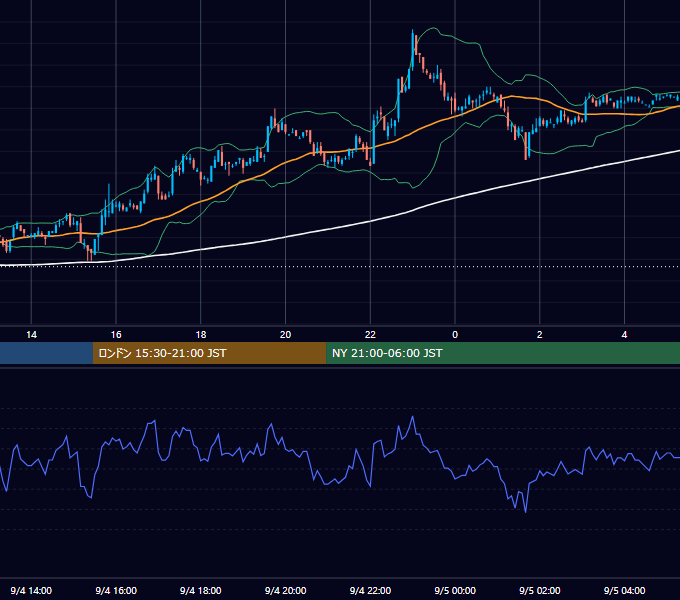Click the '9/4 18:00' oscillator time label
Screen dimensions: 680x600
[201, 590]
